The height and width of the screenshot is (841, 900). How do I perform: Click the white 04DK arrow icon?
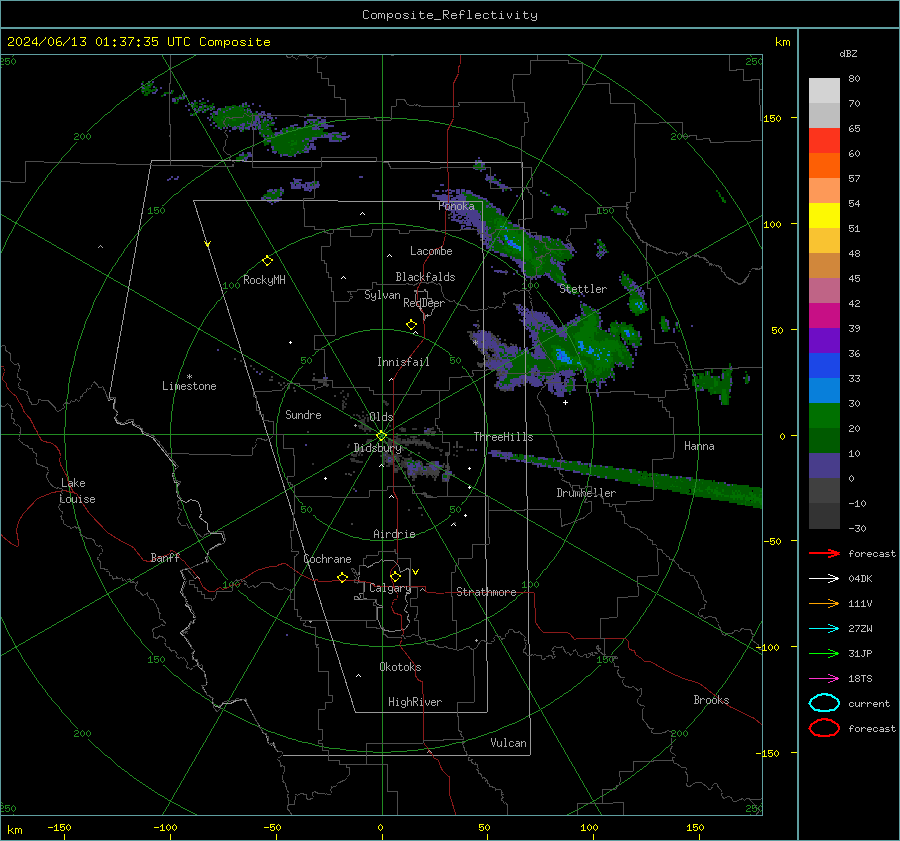click(824, 579)
